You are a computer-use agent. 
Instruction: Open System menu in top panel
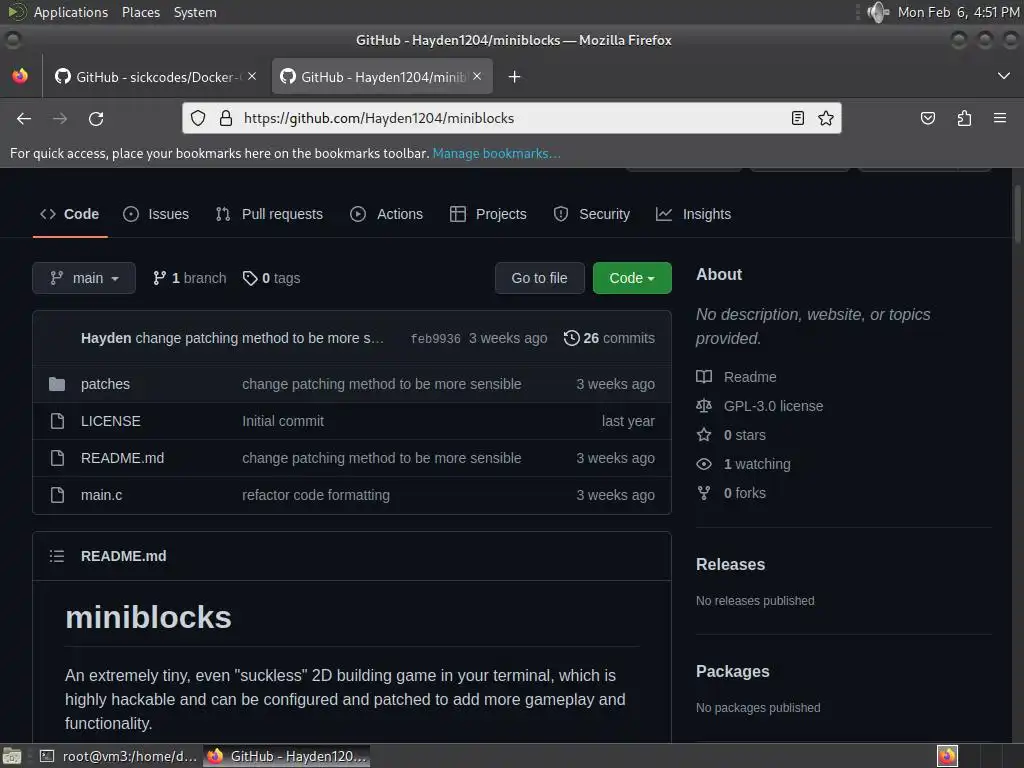(x=195, y=12)
